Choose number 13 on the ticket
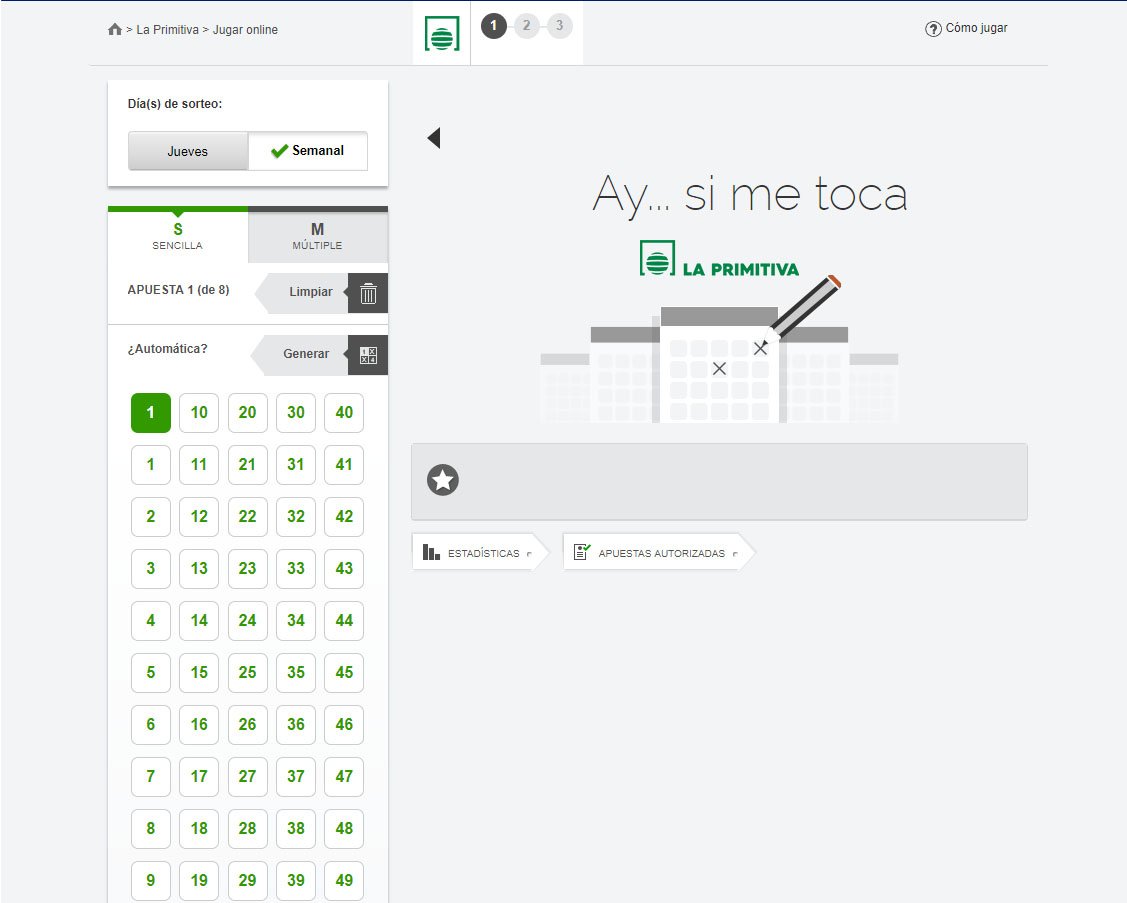The image size is (1127, 903). 199,569
